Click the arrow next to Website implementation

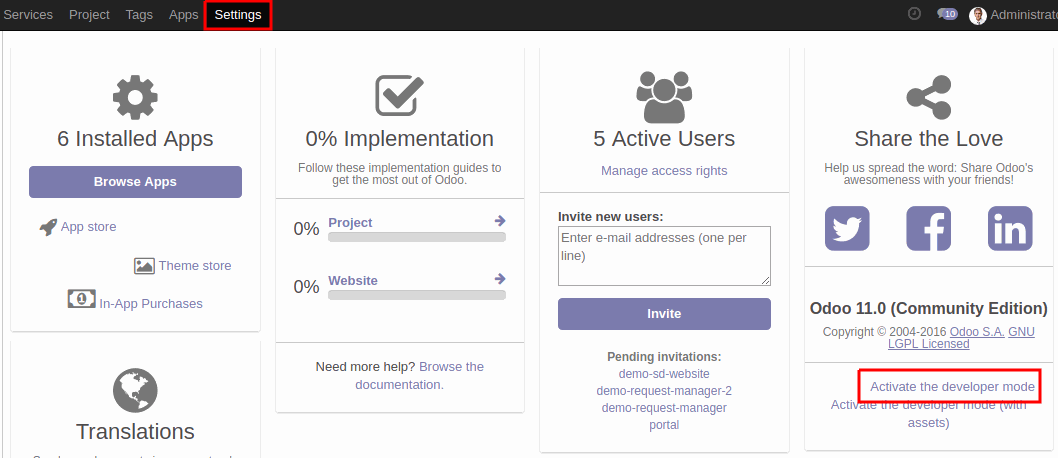coord(500,279)
